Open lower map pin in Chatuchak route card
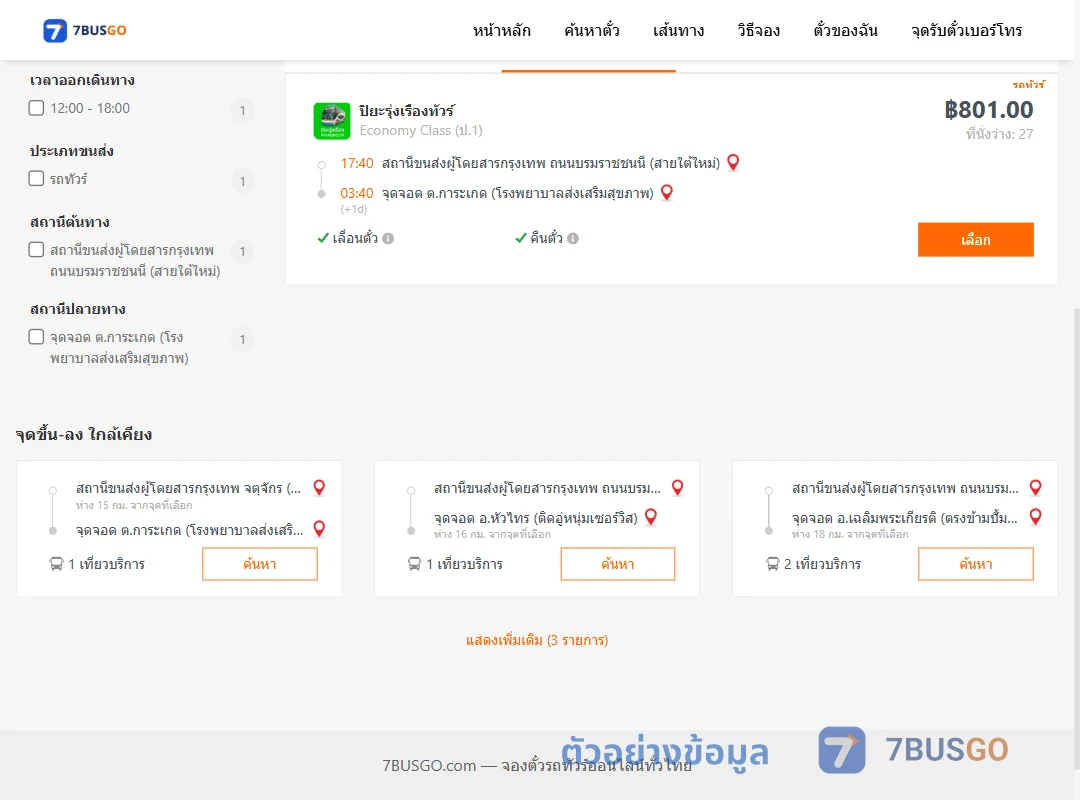Image resolution: width=1080 pixels, height=800 pixels. click(320, 529)
